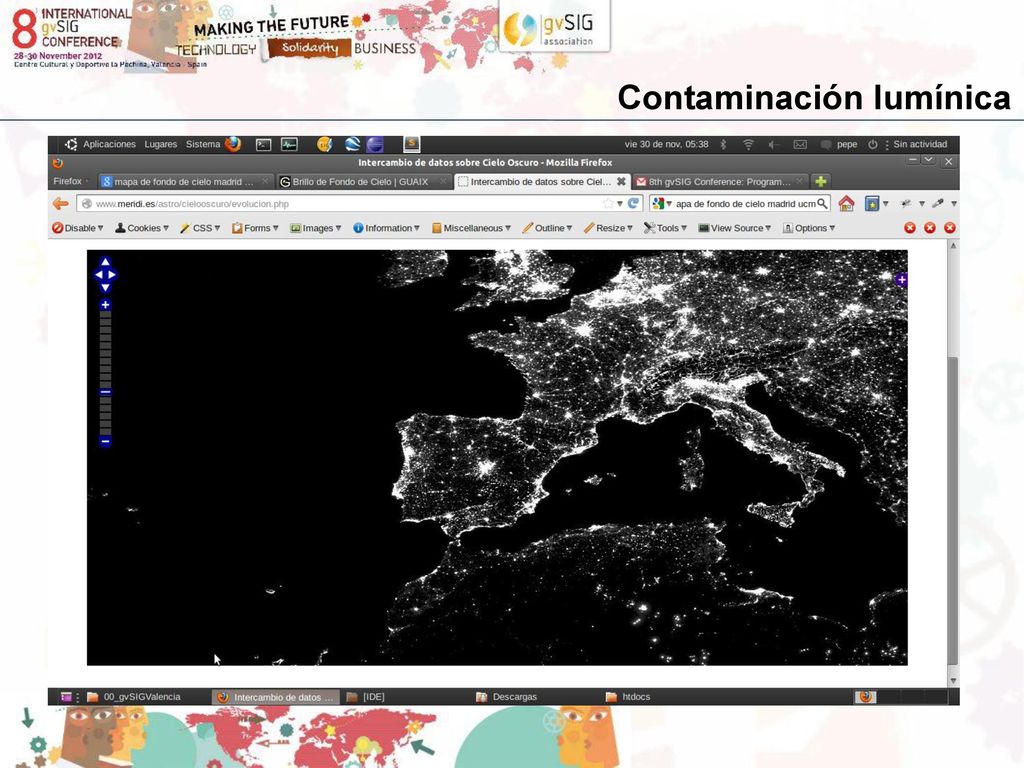Reload the page in Firefox
This screenshot has height=768, width=1024.
[x=633, y=203]
